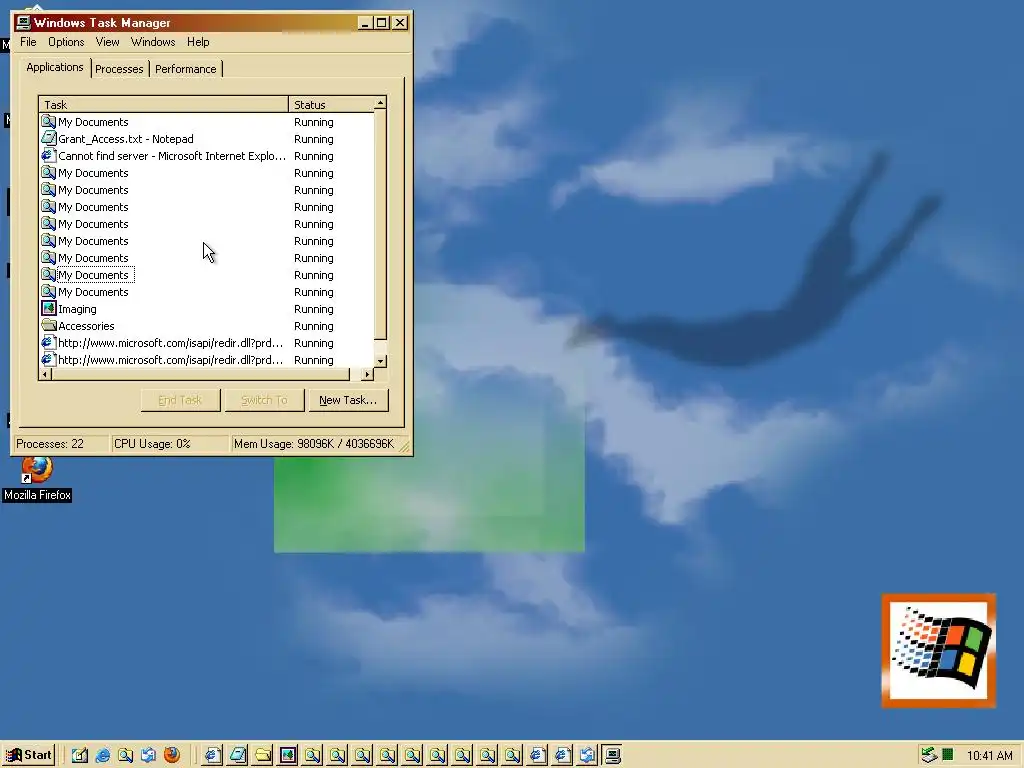
Task: Click the CPU Usage: 0% status panel
Action: click(x=170, y=444)
